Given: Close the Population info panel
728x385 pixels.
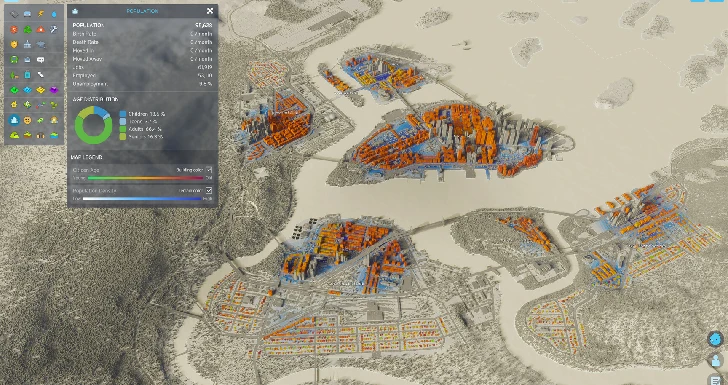Looking at the screenshot, I should [209, 11].
